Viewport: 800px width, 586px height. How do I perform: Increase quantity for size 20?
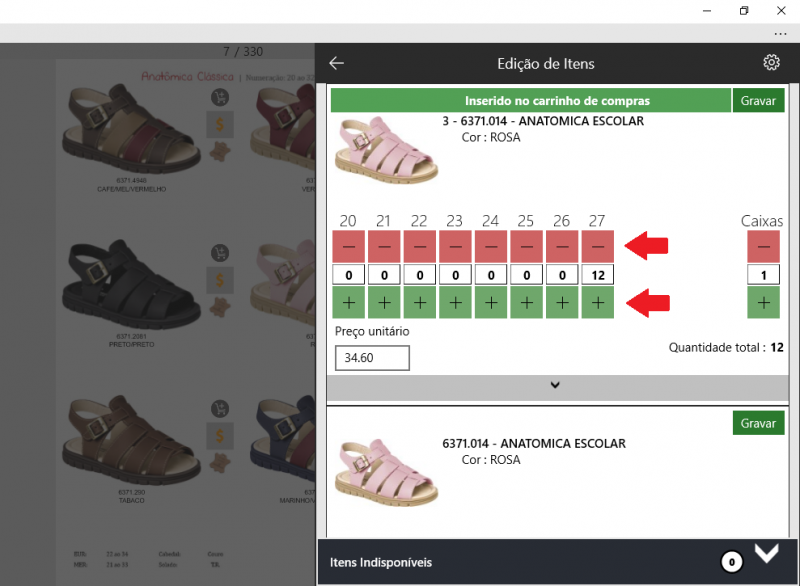click(x=348, y=302)
